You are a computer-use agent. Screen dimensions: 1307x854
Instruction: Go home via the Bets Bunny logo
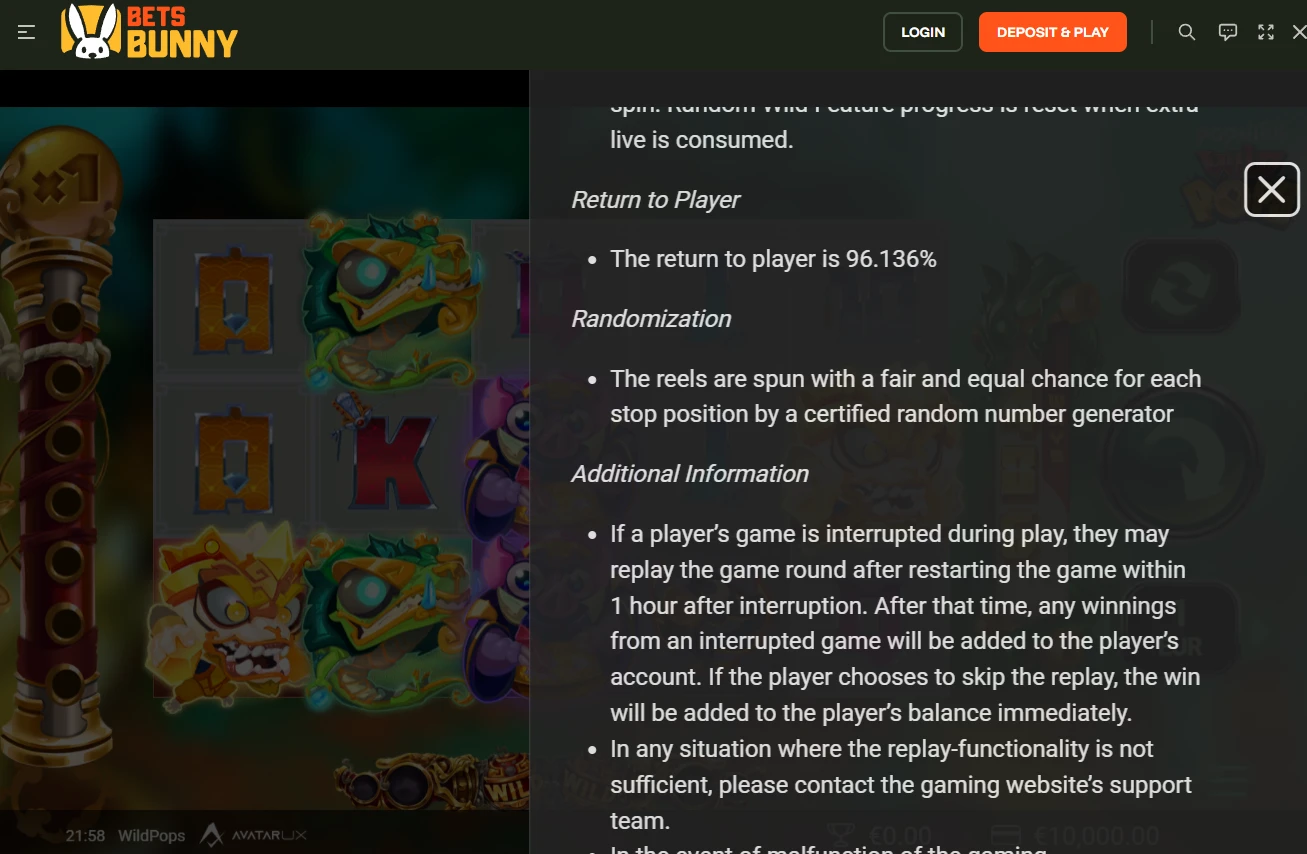(149, 32)
